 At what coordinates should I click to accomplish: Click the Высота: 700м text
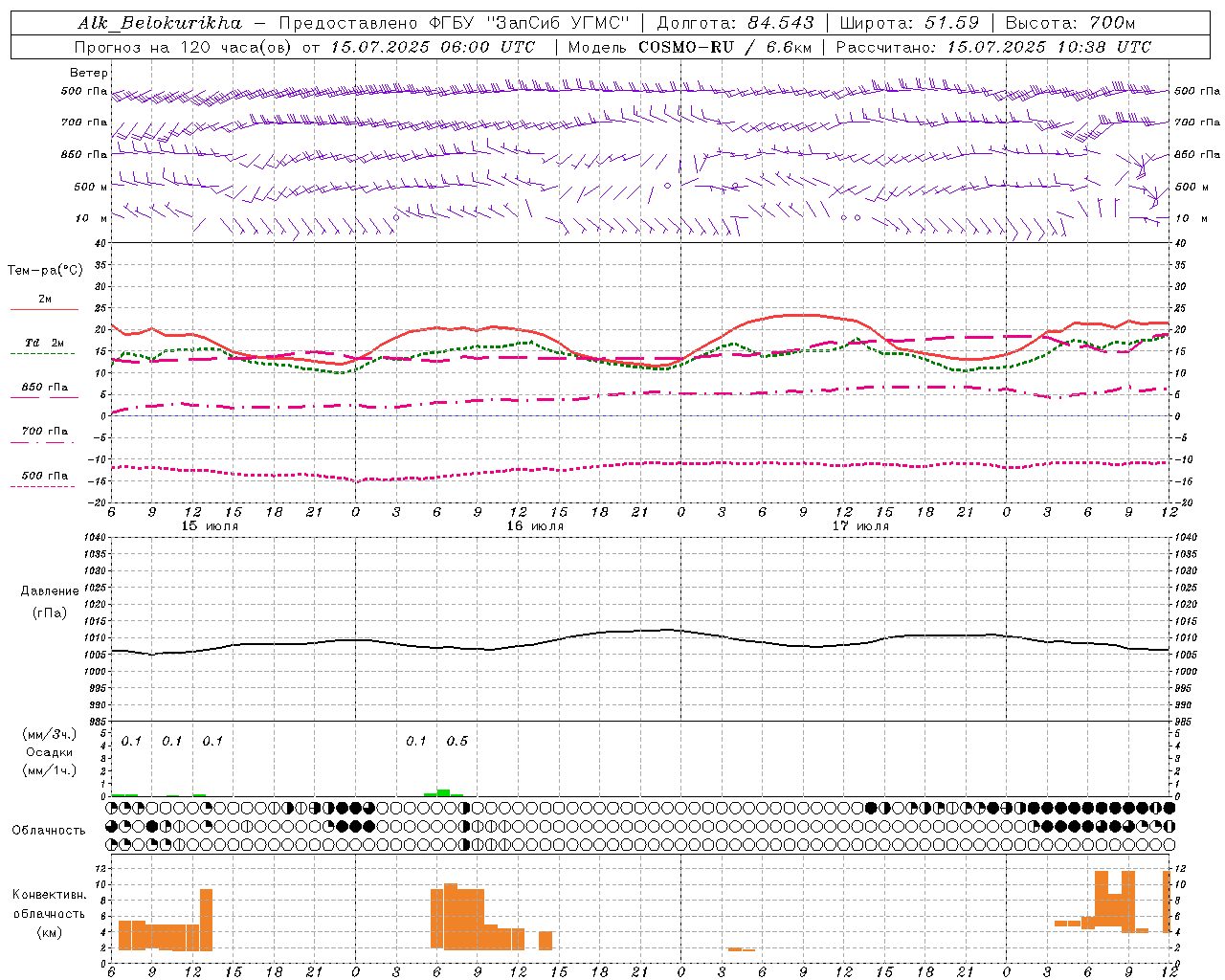click(x=1070, y=23)
